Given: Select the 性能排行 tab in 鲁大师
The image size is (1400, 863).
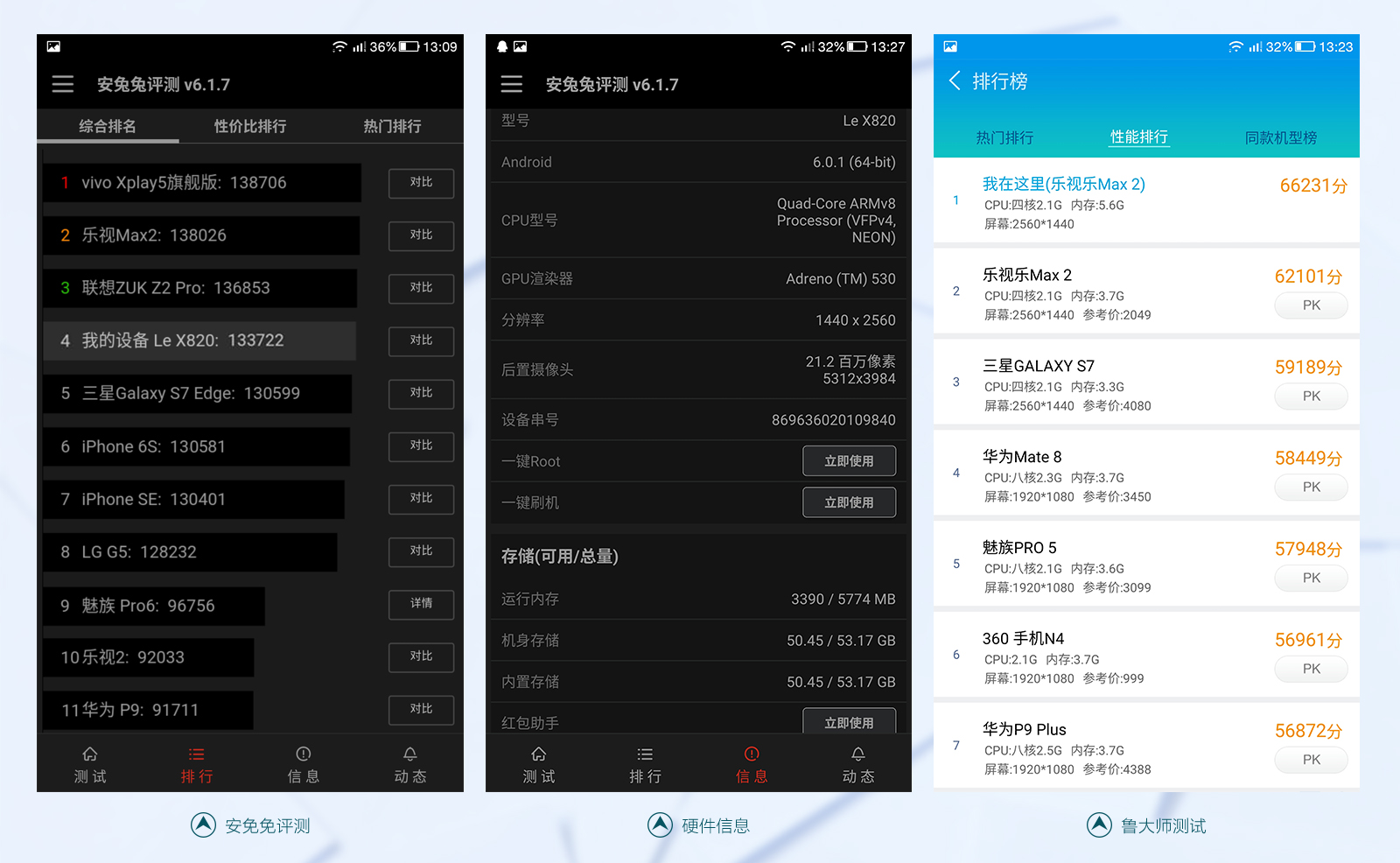Looking at the screenshot, I should (x=1138, y=137).
